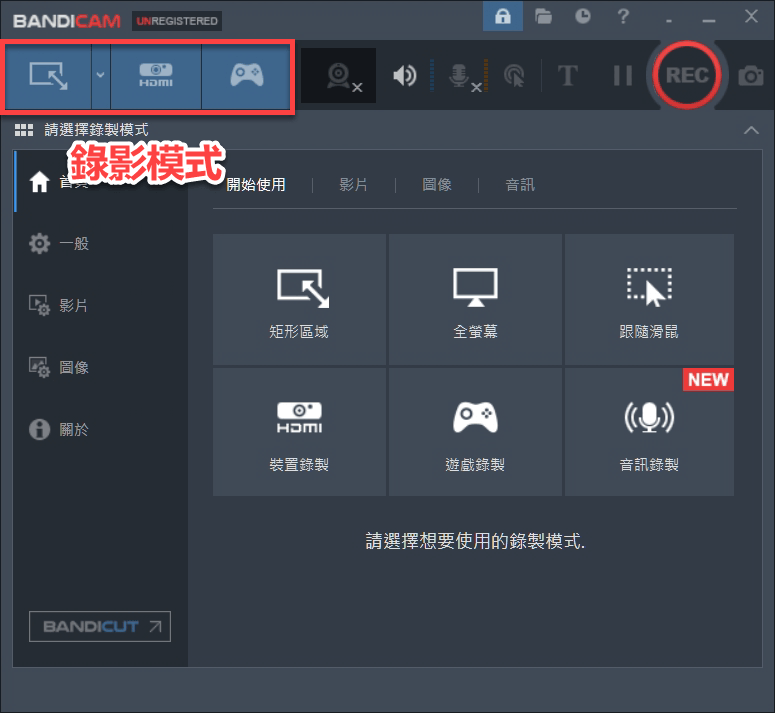Toggle microphone recording icon
The width and height of the screenshot is (775, 713).
(463, 77)
